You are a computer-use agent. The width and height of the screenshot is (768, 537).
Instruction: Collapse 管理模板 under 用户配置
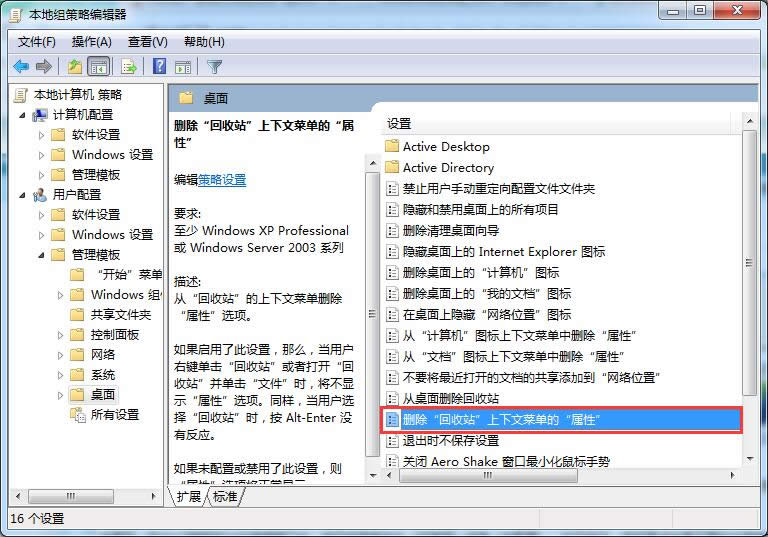(x=42, y=255)
